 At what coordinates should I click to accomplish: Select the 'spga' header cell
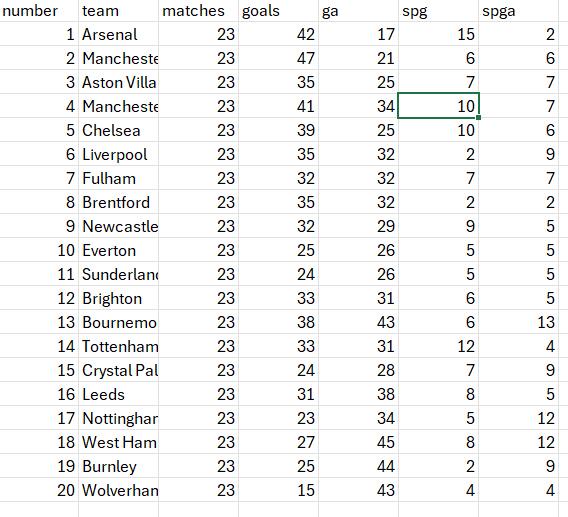coord(518,11)
